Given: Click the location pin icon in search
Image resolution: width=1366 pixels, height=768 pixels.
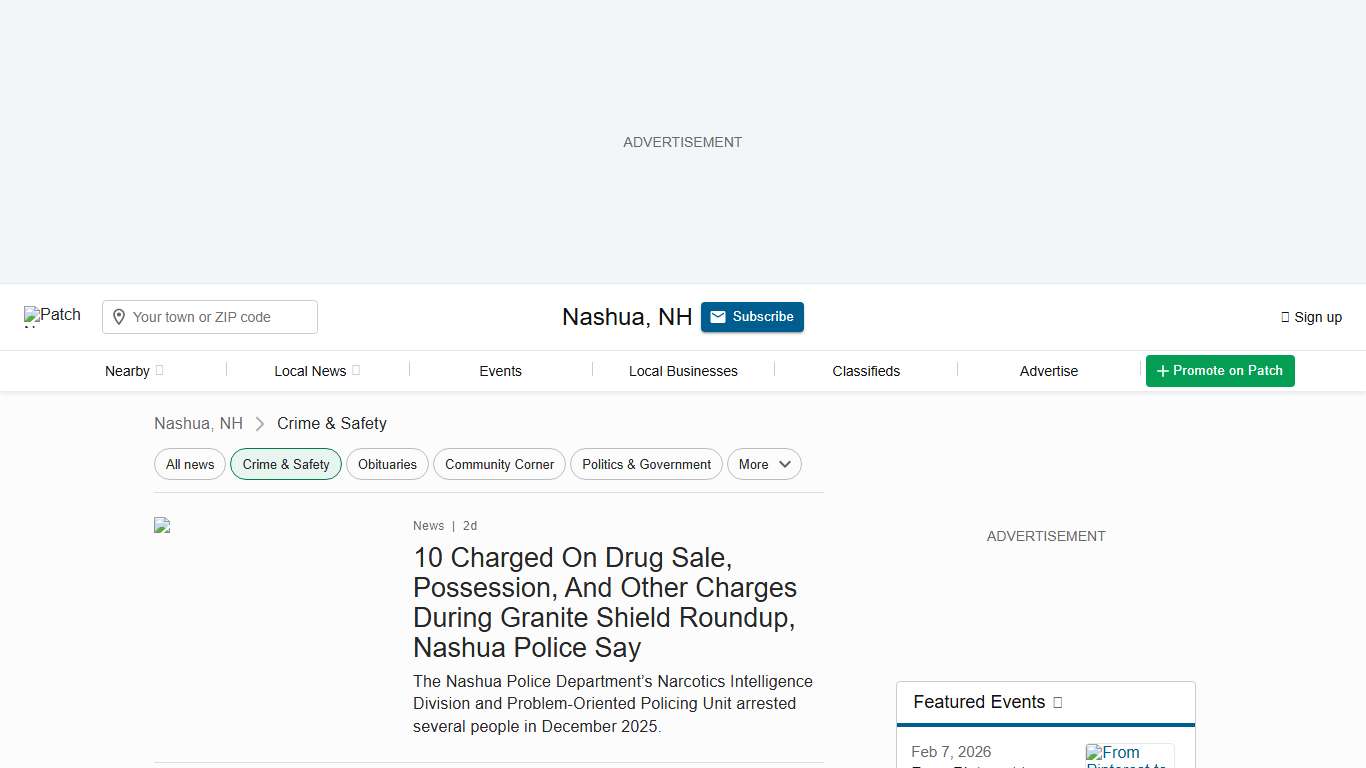Looking at the screenshot, I should (119, 317).
